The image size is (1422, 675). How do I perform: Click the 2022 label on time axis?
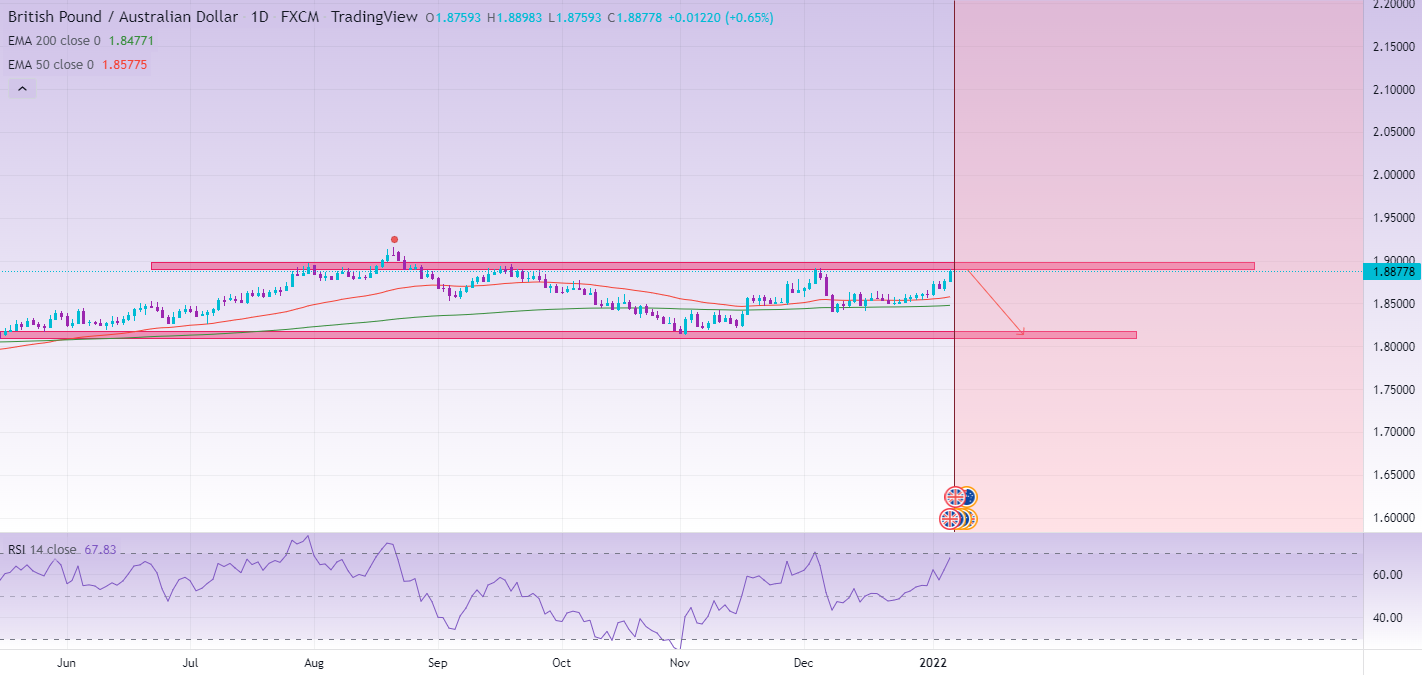933,662
